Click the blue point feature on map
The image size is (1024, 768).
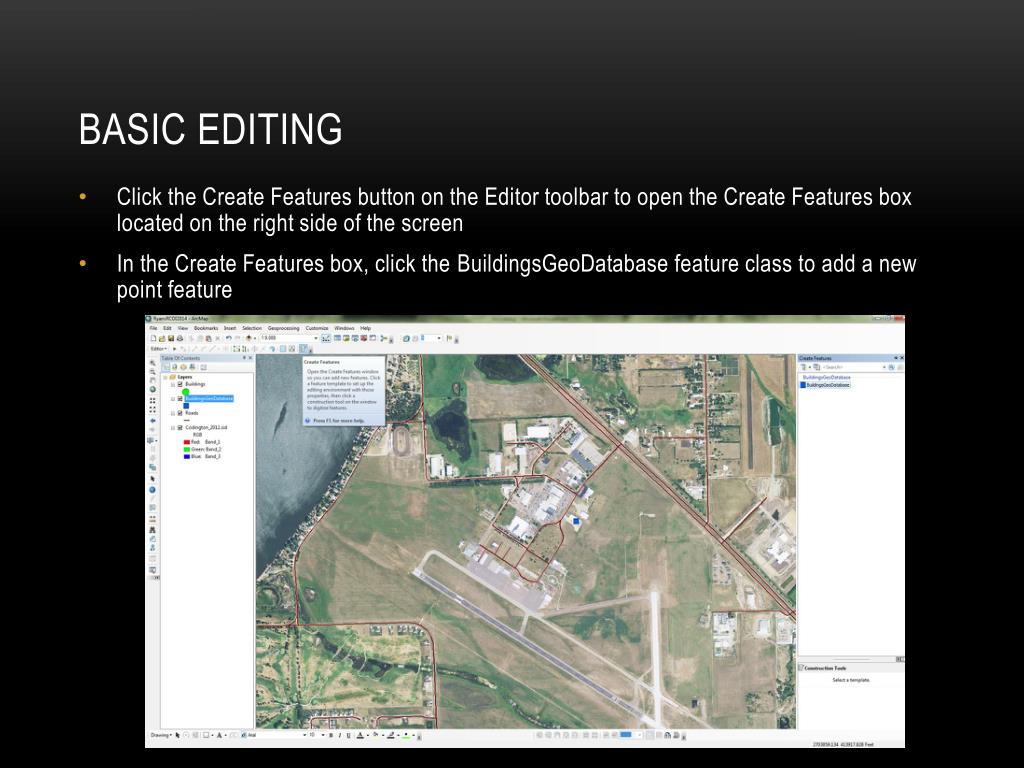pyautogui.click(x=575, y=520)
